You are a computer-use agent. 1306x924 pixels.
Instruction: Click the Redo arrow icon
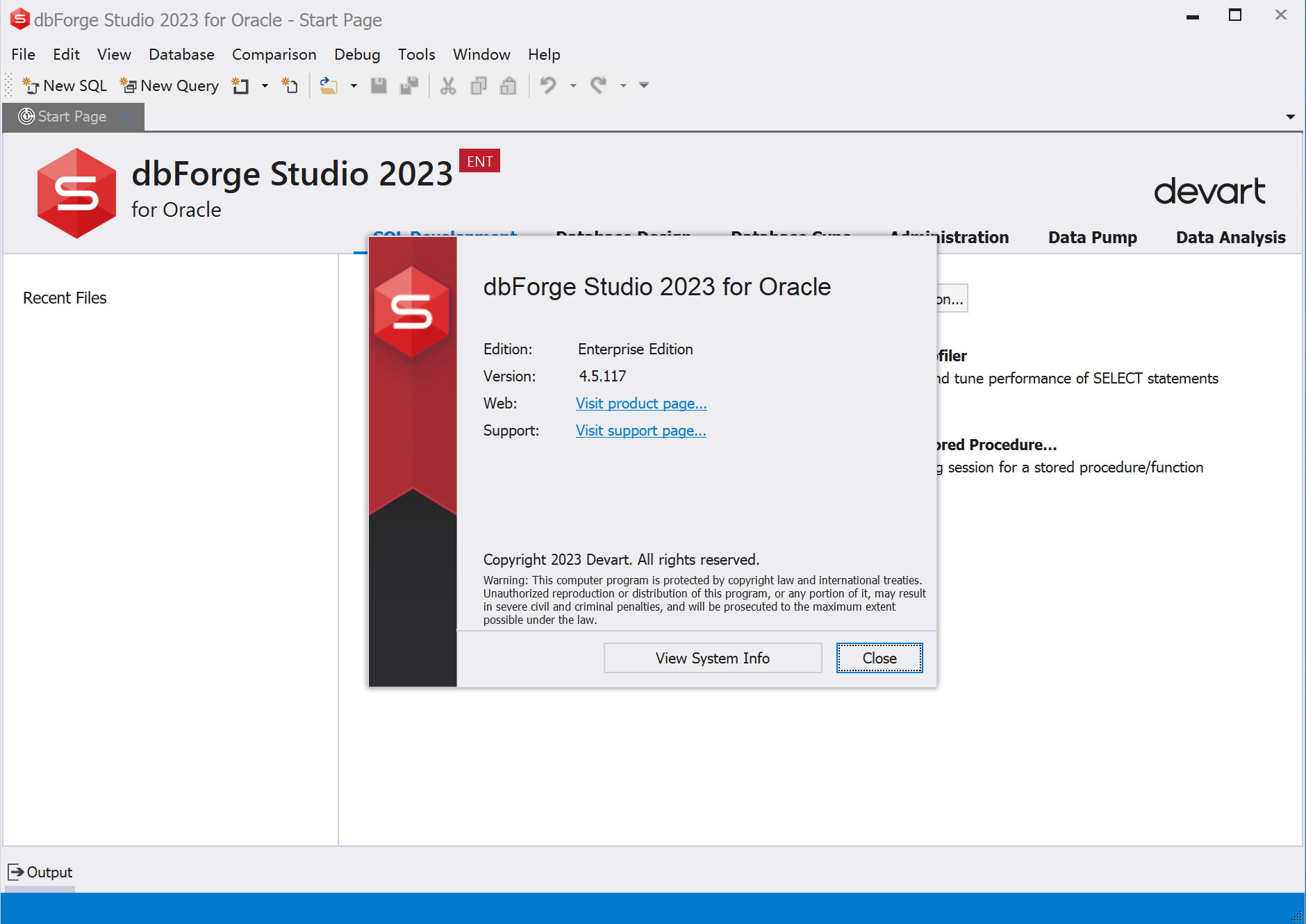click(x=598, y=85)
